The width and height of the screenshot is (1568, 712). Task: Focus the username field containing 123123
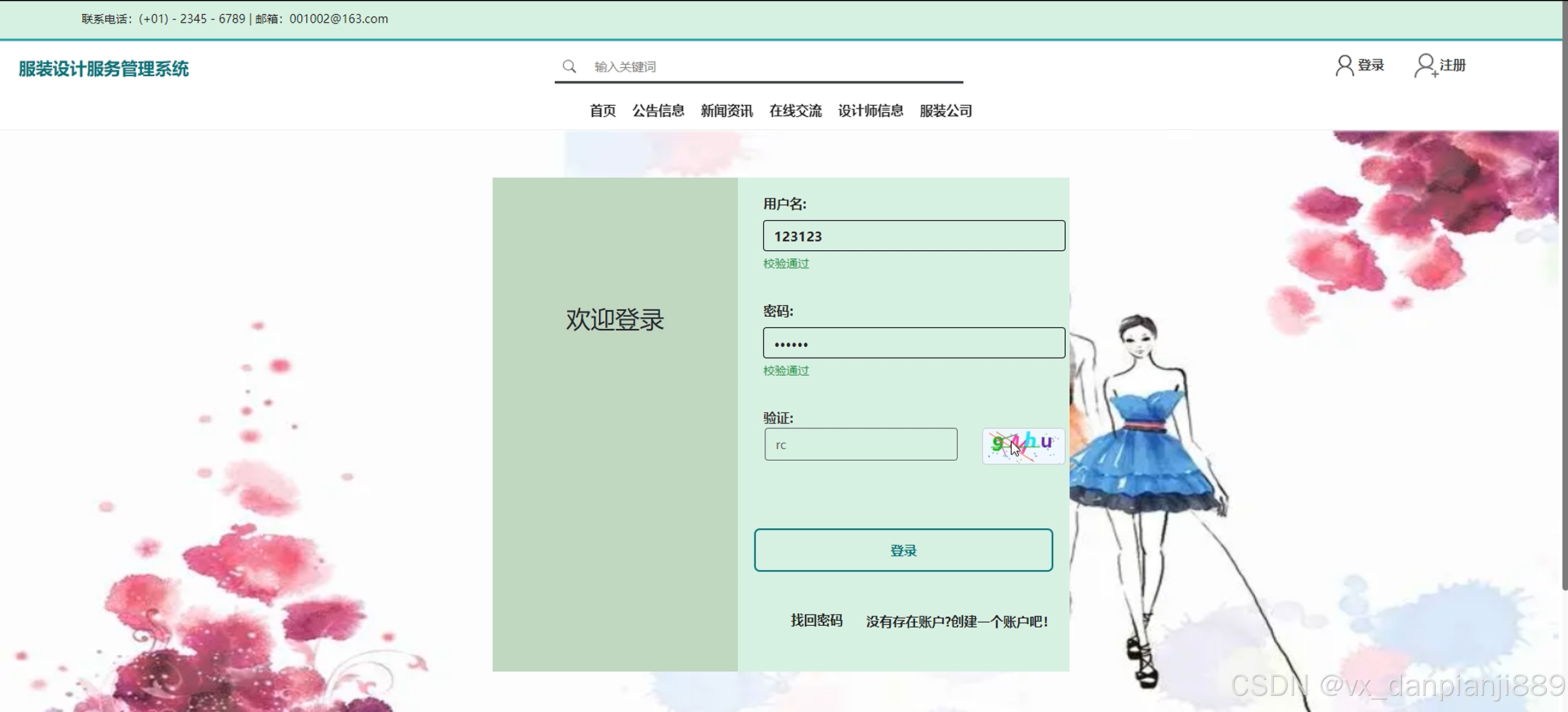[x=914, y=236]
